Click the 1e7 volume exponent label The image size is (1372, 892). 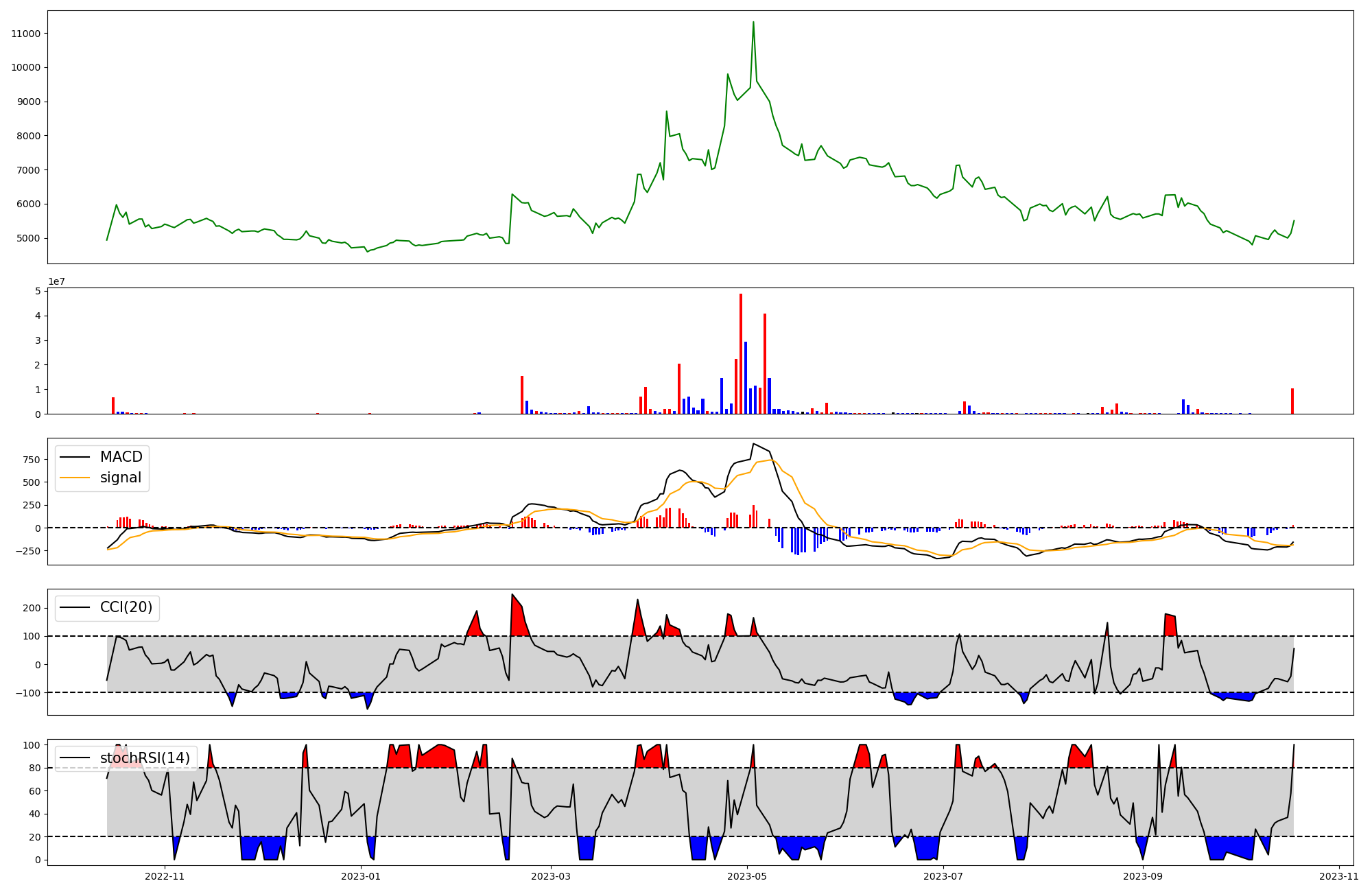(56, 281)
